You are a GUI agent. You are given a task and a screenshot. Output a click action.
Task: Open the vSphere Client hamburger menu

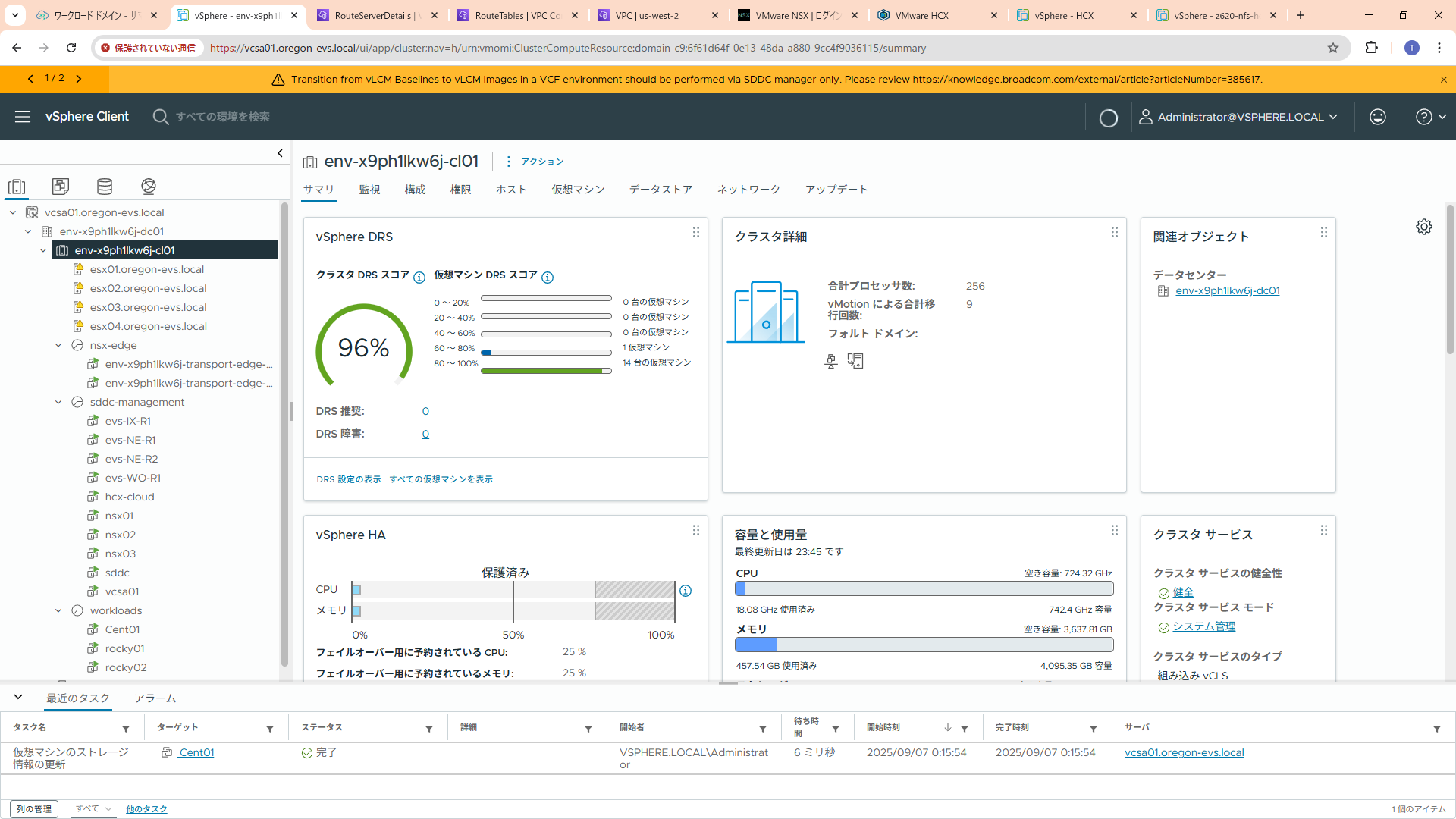pyautogui.click(x=23, y=117)
